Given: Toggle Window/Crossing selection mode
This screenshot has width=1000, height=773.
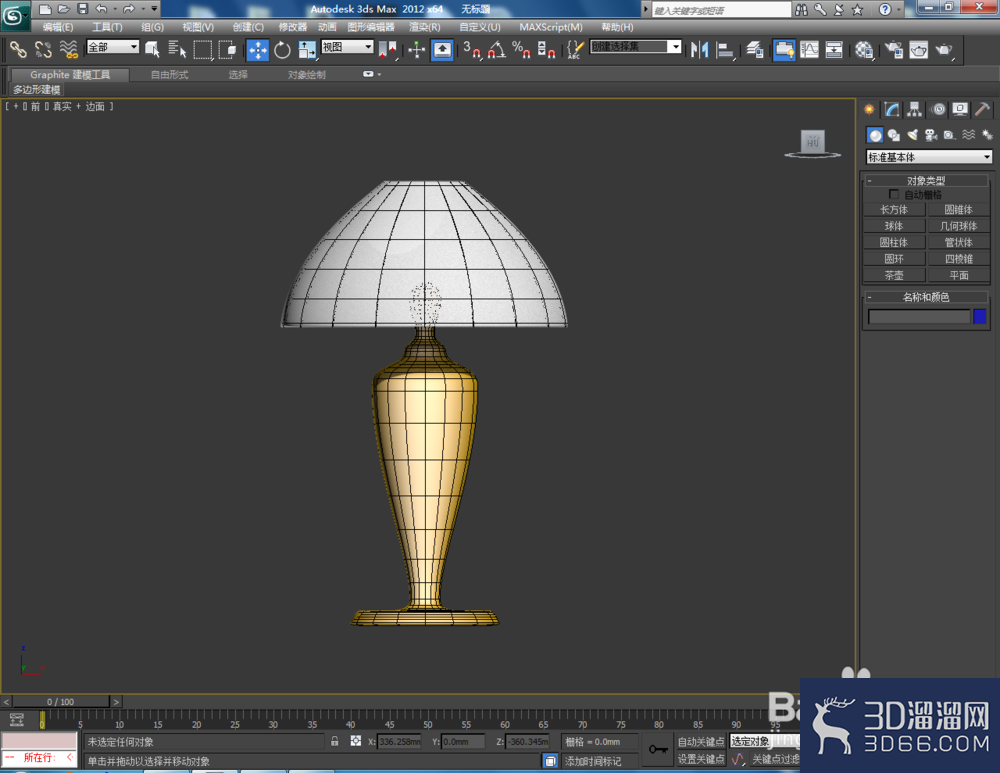Looking at the screenshot, I should [227, 49].
